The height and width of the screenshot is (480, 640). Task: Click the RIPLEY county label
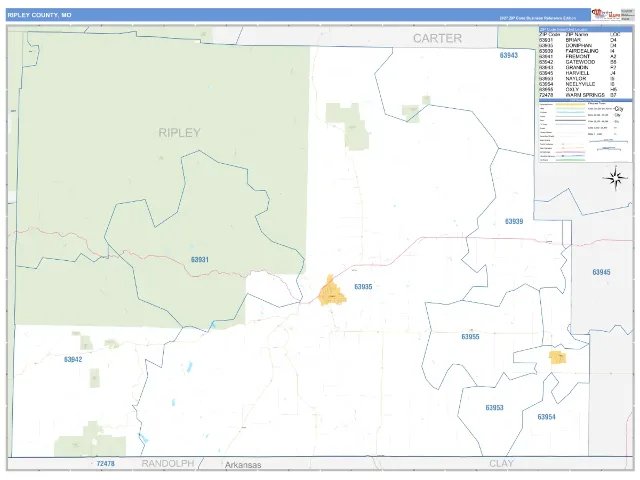coord(180,133)
